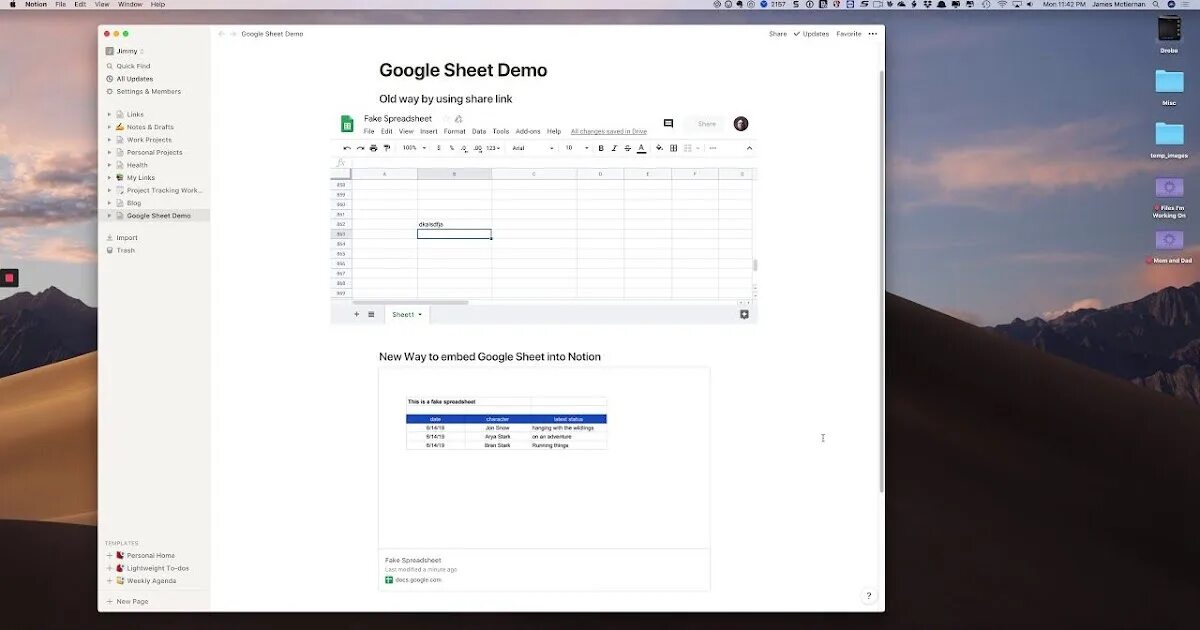Open the Sheets File menu
Screen dimensions: 1200x630
pyautogui.click(x=369, y=131)
